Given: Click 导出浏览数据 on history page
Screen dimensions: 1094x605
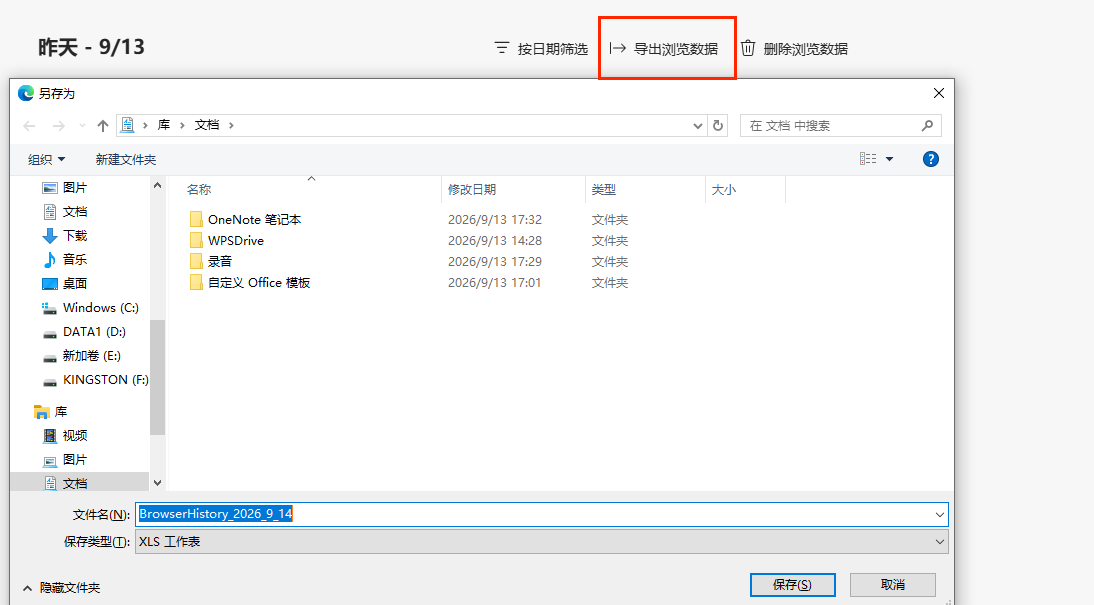Looking at the screenshot, I should pyautogui.click(x=664, y=49).
